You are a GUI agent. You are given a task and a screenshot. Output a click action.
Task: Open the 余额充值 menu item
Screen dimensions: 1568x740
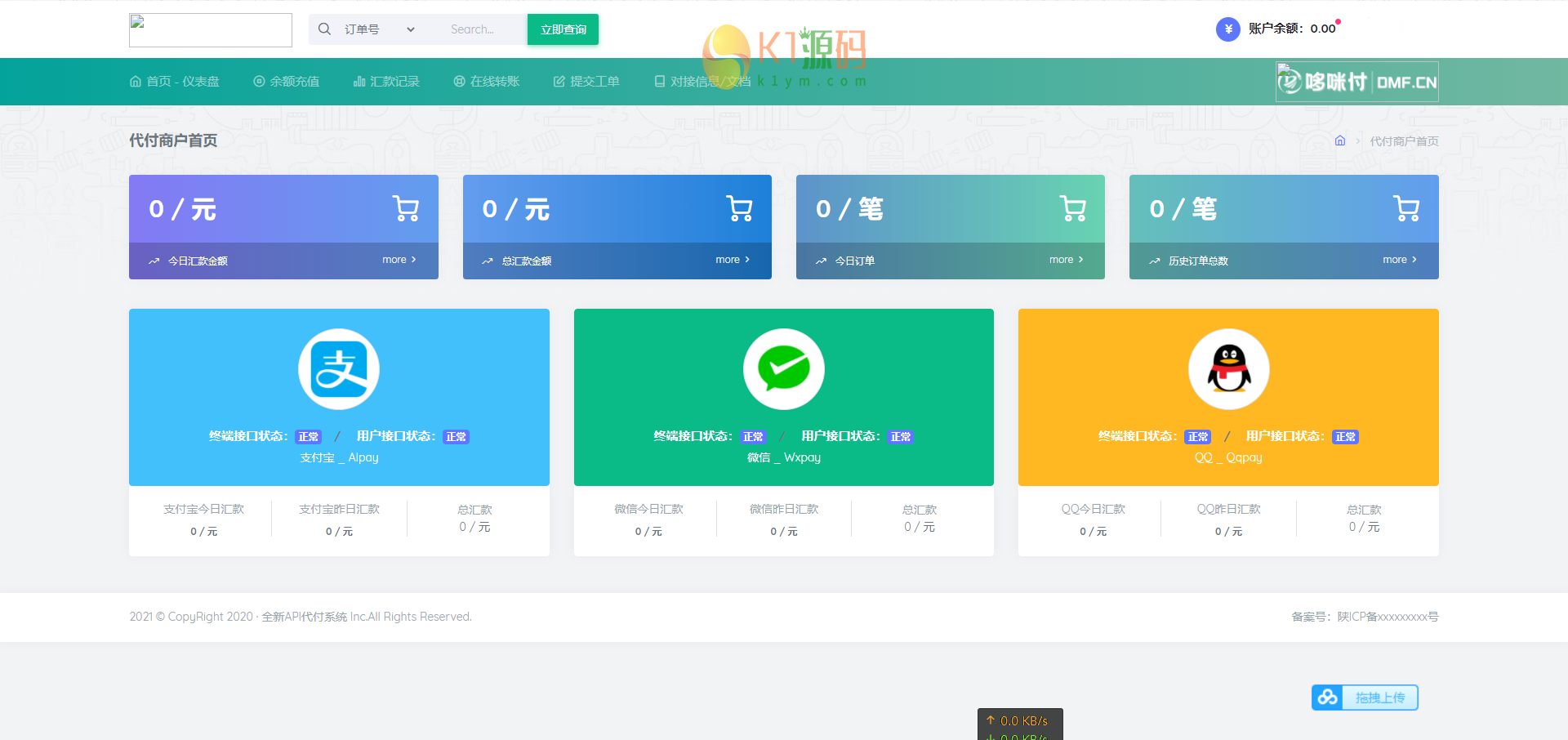[286, 81]
